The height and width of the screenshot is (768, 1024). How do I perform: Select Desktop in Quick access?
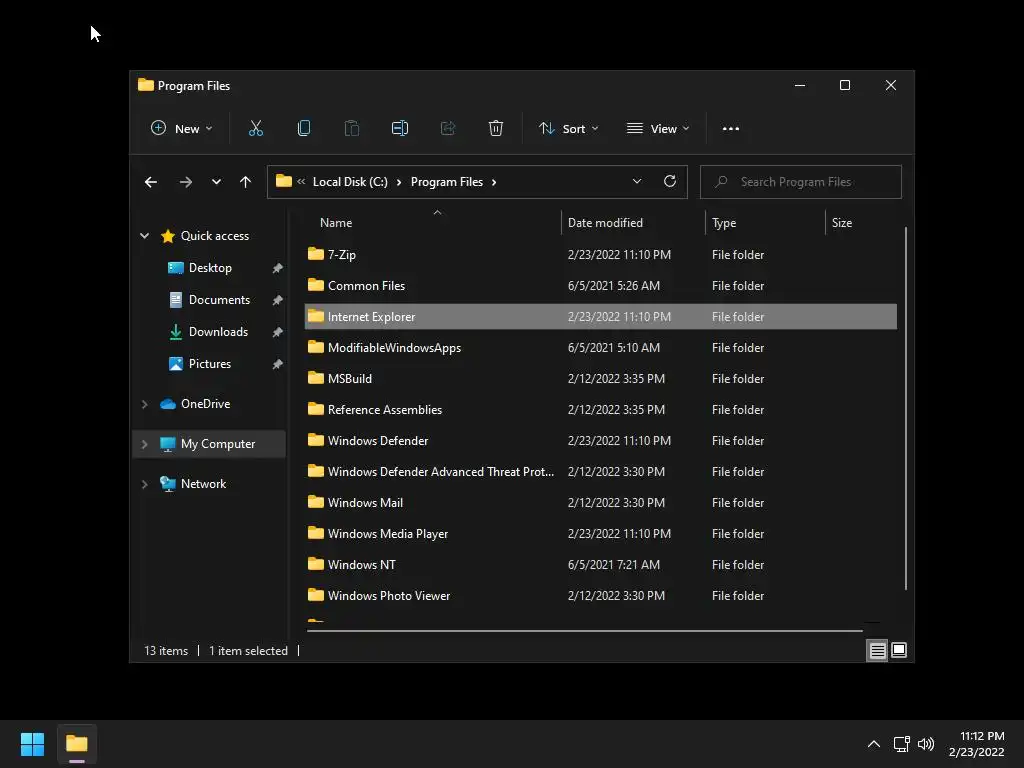click(x=210, y=268)
